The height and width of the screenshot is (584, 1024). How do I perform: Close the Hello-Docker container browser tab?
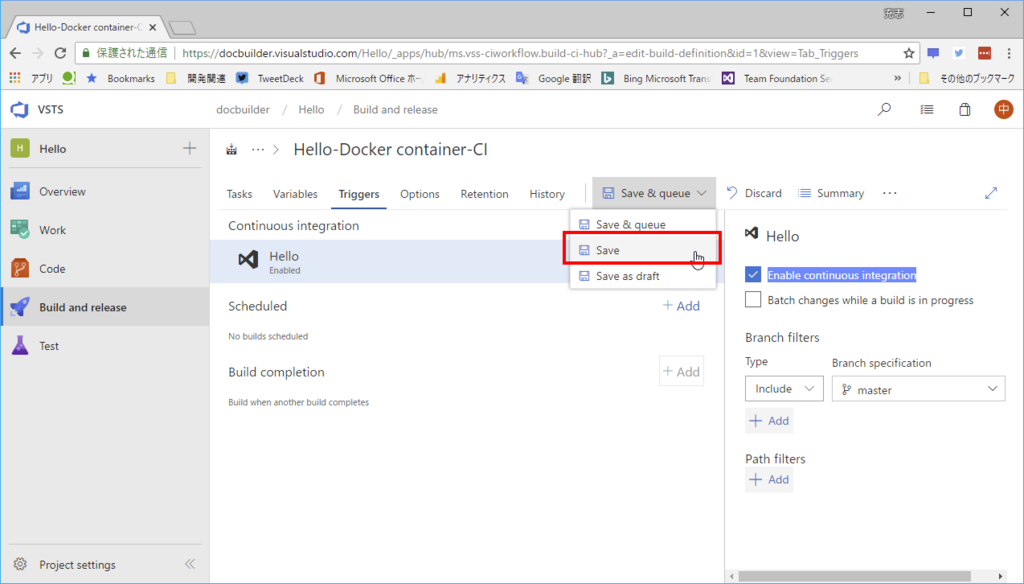tap(152, 27)
